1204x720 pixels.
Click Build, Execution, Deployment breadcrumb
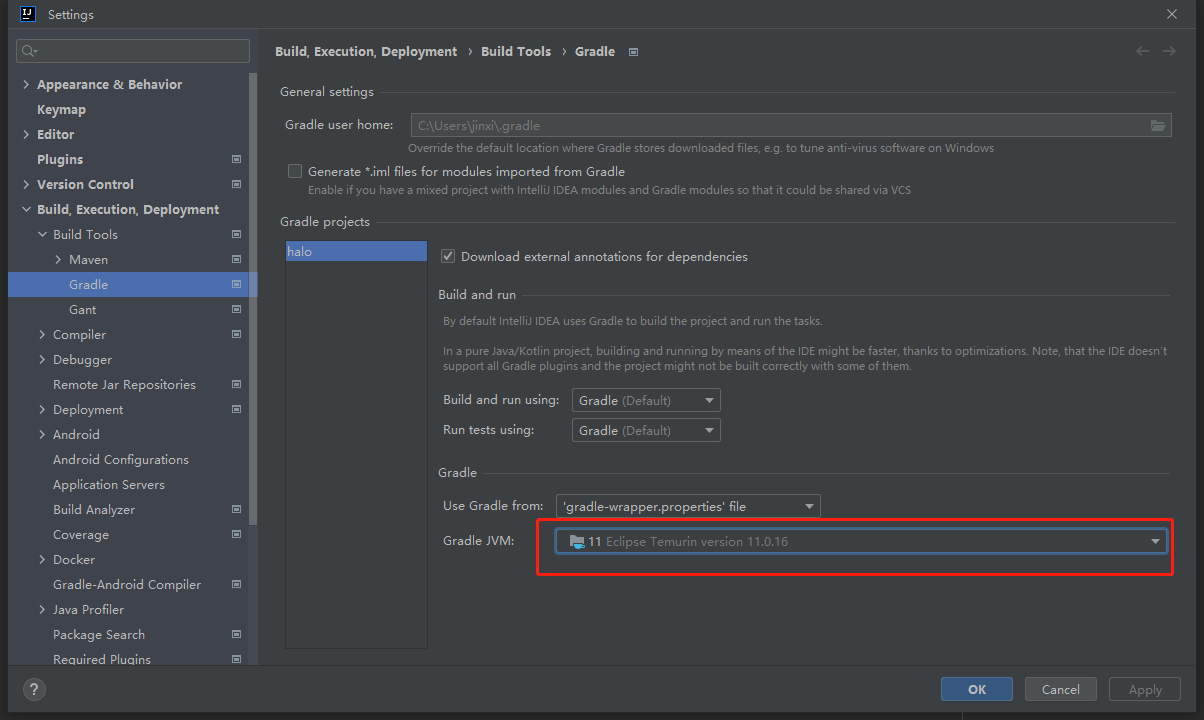[x=366, y=51]
